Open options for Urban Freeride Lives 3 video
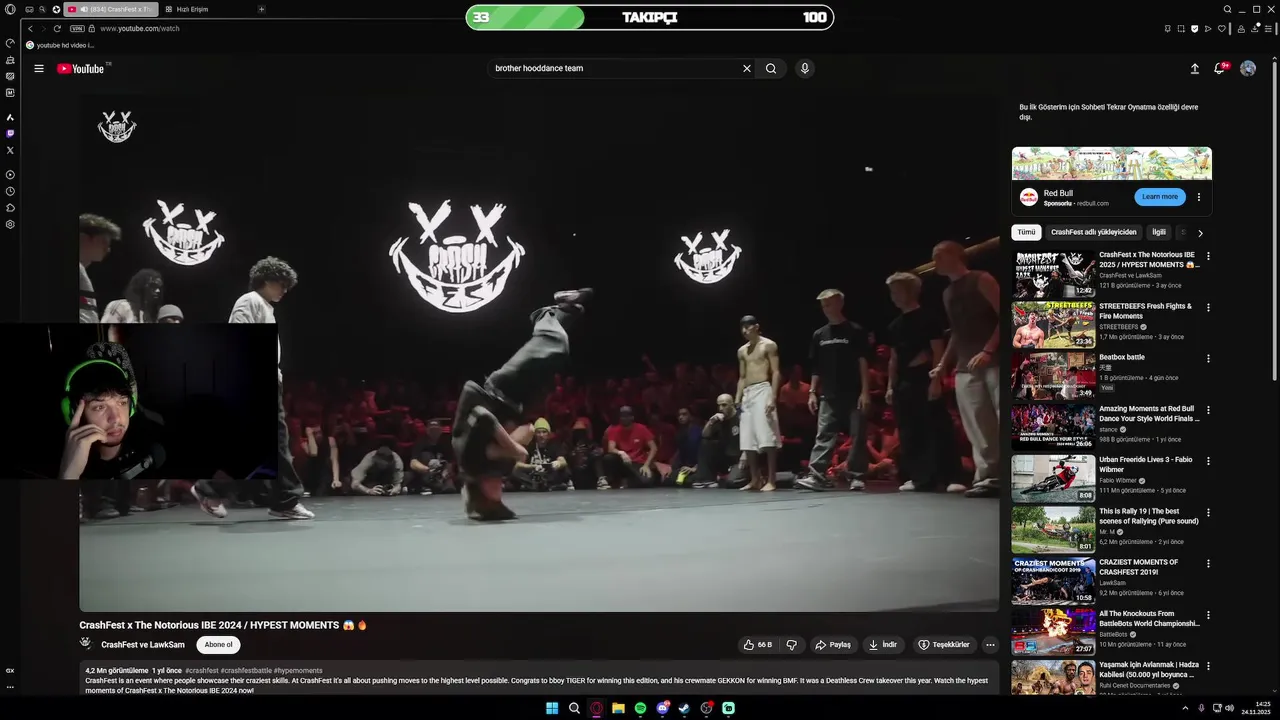The image size is (1280, 720). [x=1208, y=461]
